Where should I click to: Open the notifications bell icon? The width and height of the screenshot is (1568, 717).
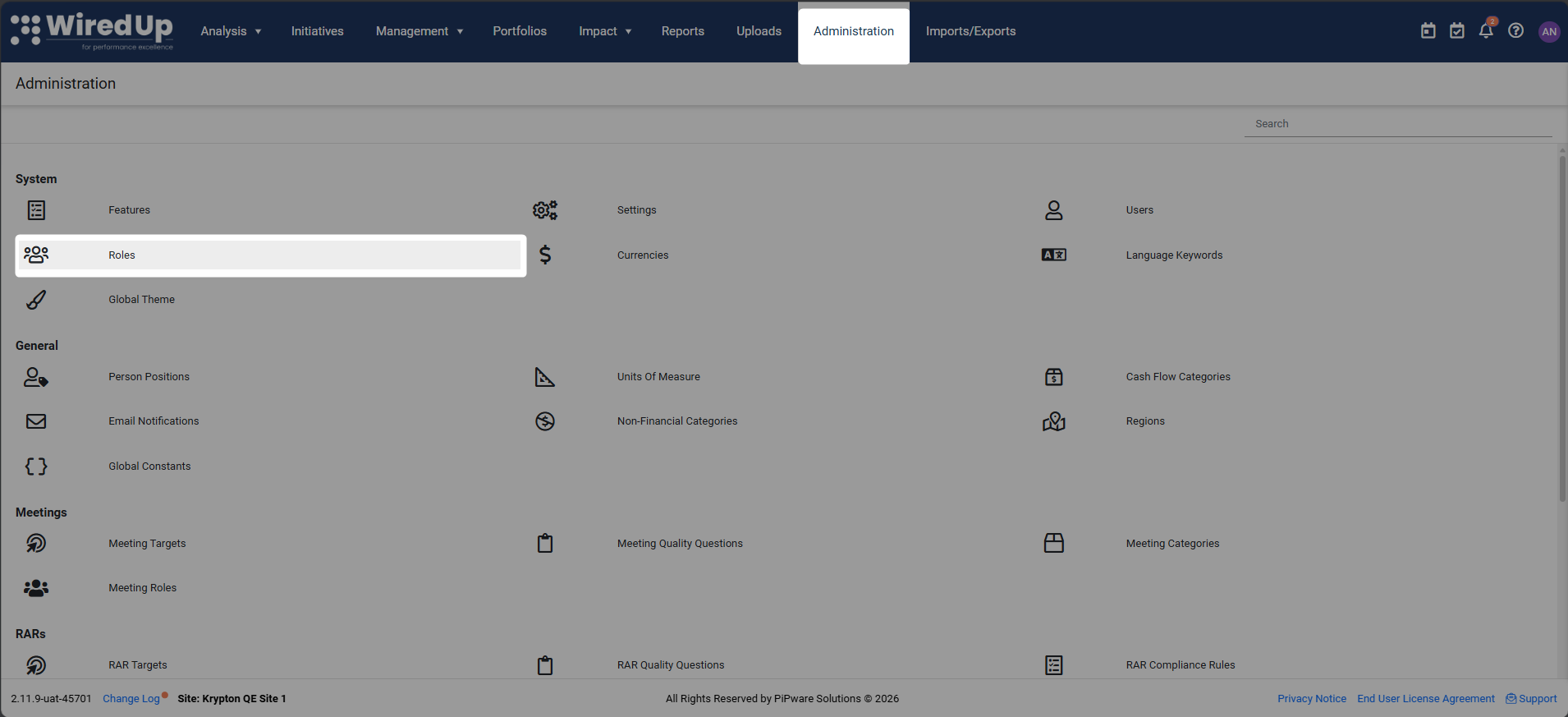1486,30
